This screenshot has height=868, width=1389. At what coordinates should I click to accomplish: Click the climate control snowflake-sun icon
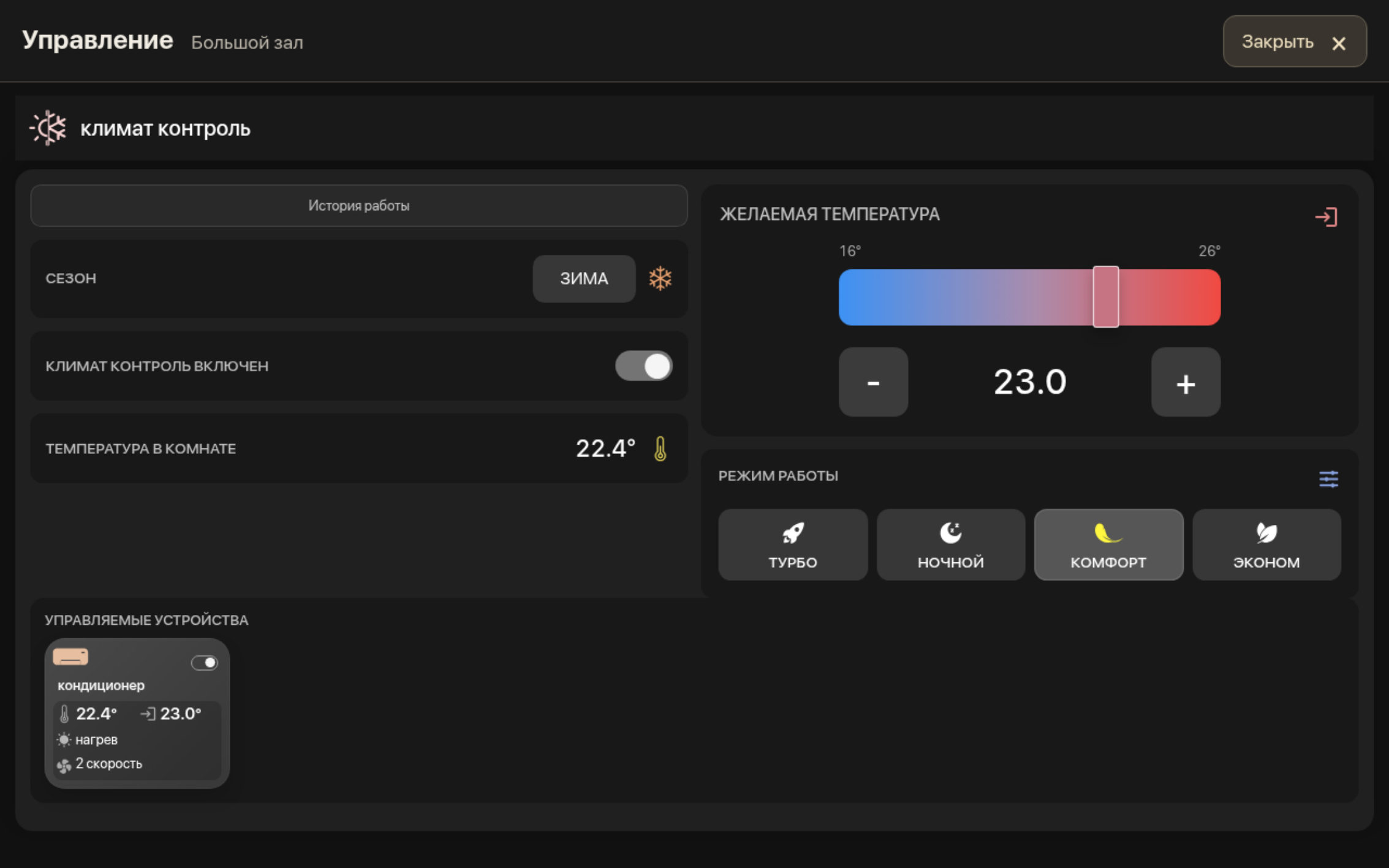coord(48,128)
